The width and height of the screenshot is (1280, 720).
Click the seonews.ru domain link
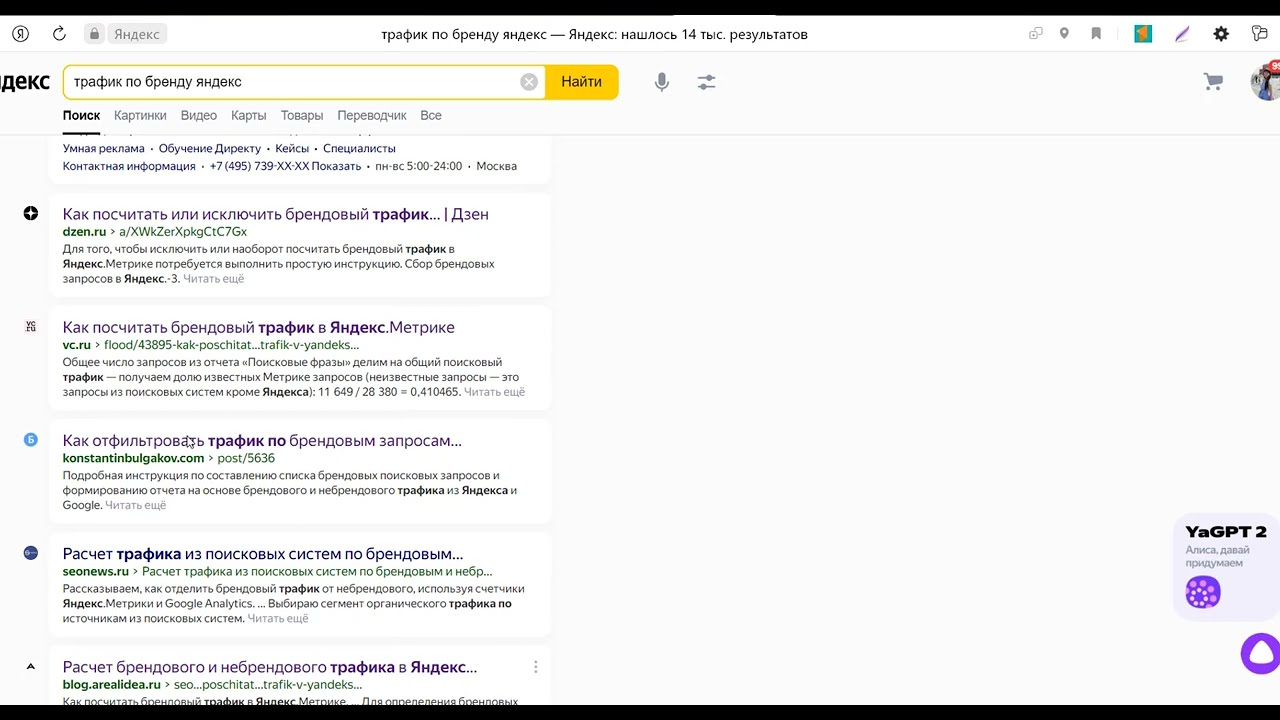pos(96,571)
